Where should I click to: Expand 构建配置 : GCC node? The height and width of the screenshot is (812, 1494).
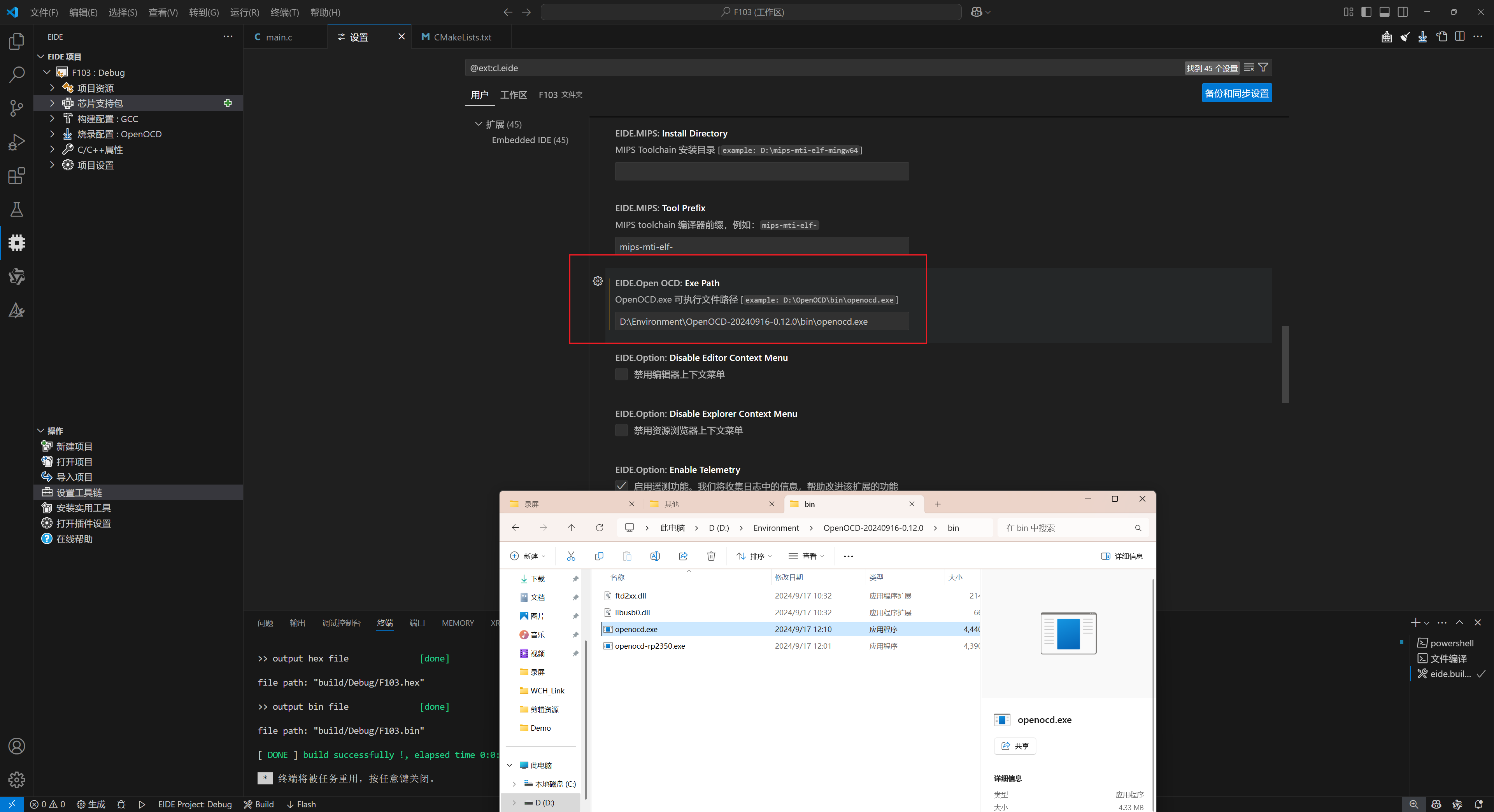click(52, 118)
